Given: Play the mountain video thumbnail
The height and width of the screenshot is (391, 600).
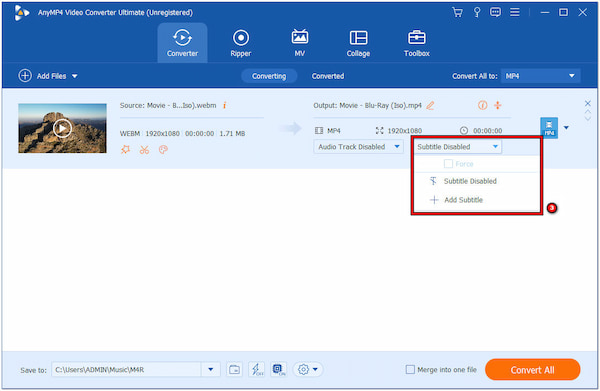Looking at the screenshot, I should coord(62,128).
